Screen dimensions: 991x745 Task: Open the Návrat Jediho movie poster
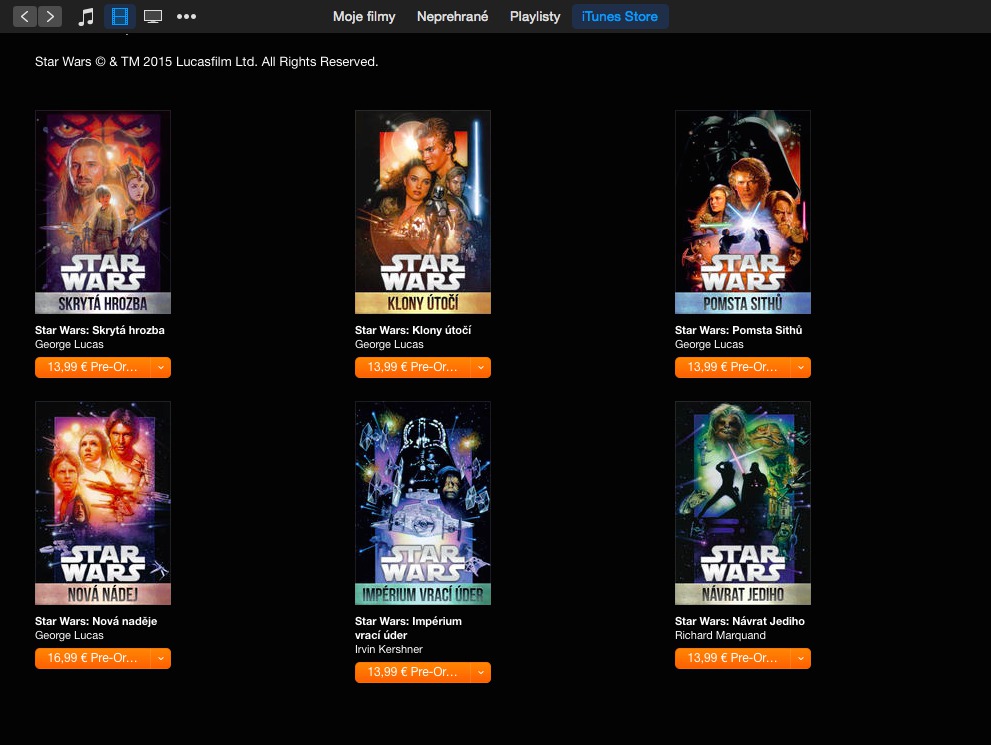[743, 503]
